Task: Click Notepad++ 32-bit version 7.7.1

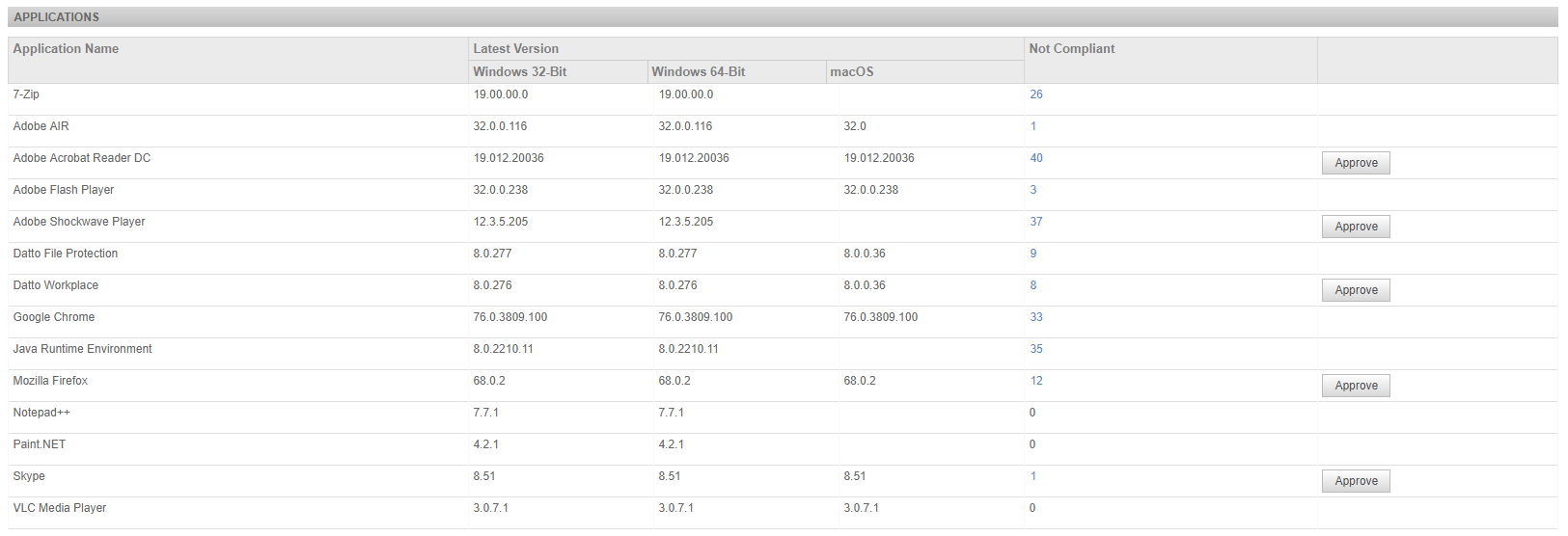Action: (486, 413)
